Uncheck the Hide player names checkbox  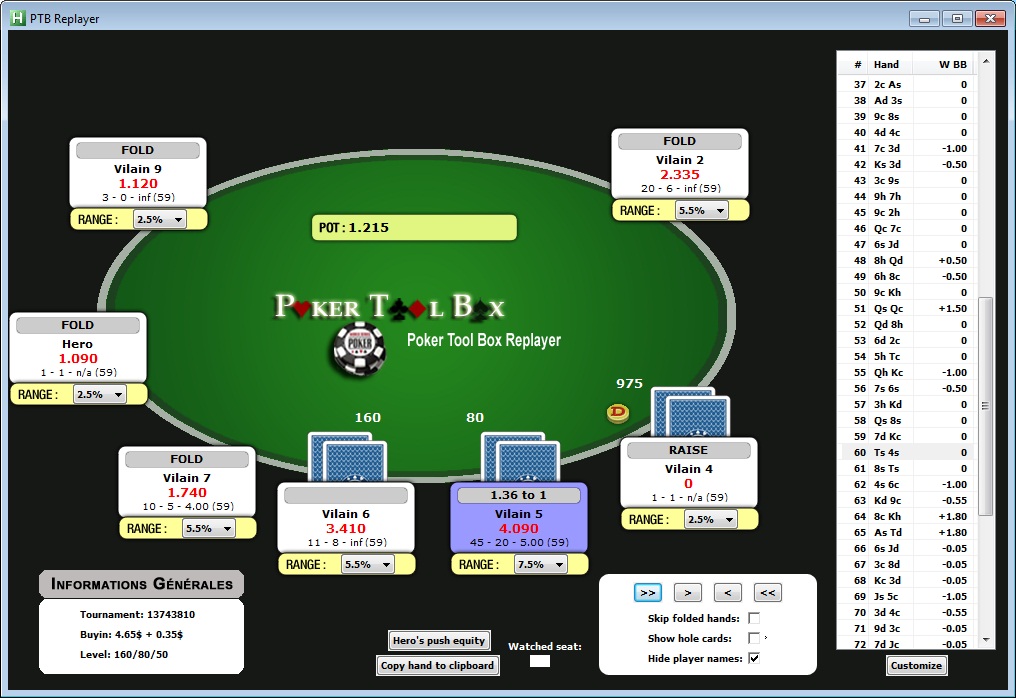coord(754,658)
